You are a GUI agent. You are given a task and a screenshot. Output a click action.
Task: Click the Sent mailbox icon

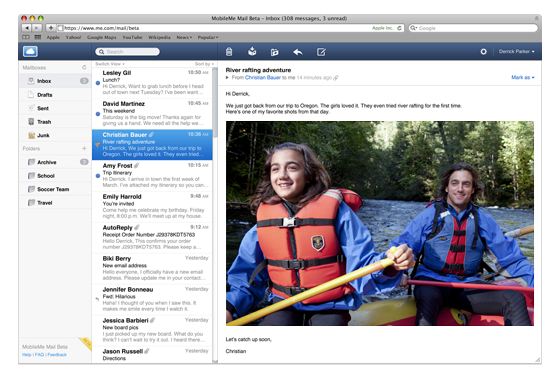click(x=31, y=108)
